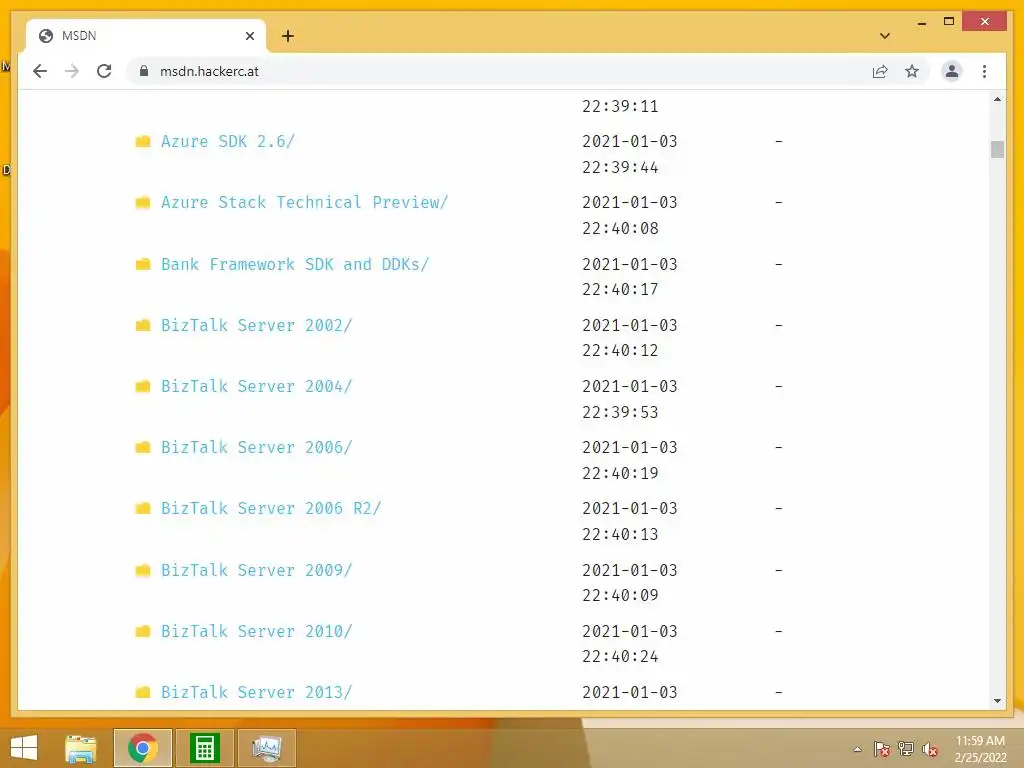The height and width of the screenshot is (768, 1024).
Task: Click the address bar URL
Action: (209, 71)
